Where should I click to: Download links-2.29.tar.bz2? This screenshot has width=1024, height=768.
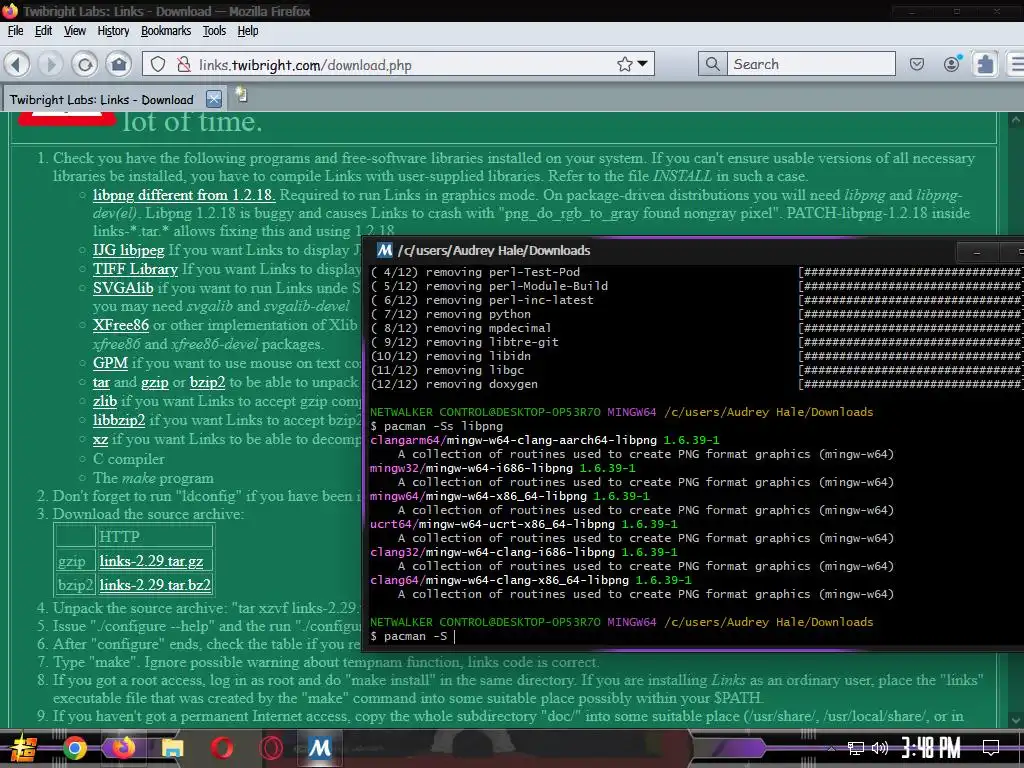click(155, 584)
